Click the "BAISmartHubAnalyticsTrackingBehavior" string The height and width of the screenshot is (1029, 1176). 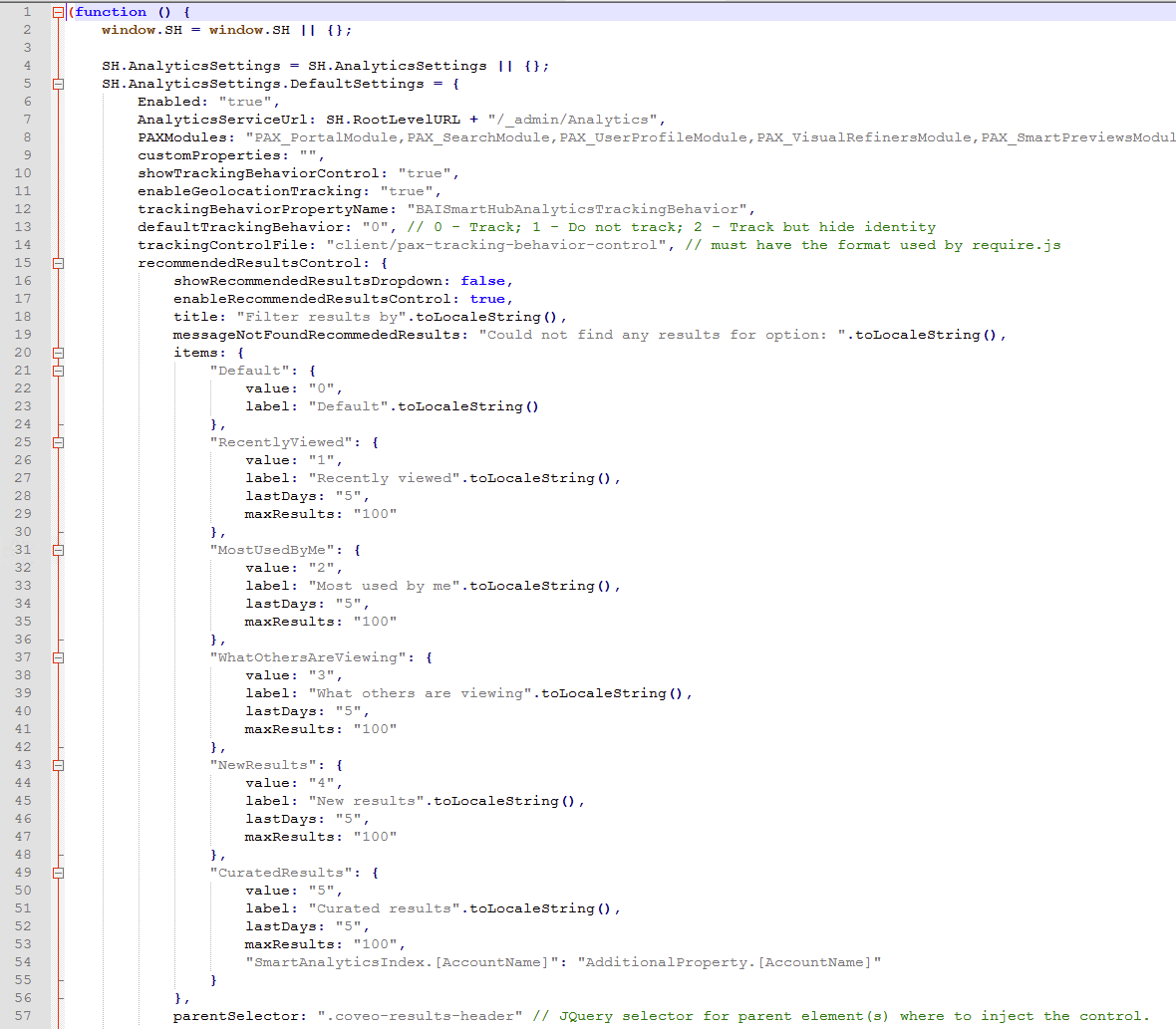(x=576, y=209)
